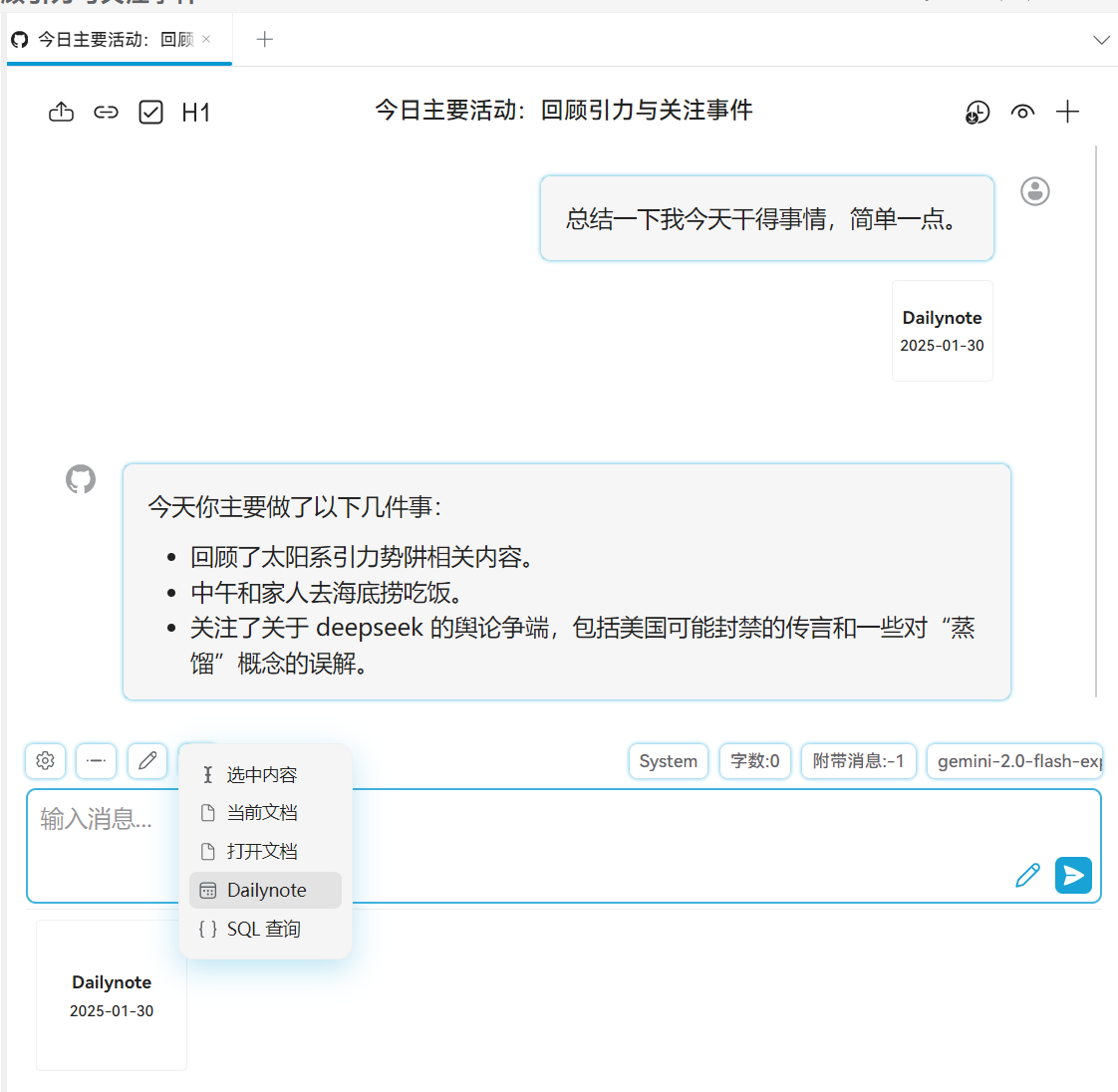Image resolution: width=1118 pixels, height=1092 pixels.
Task: Select 选中内容 from context menu
Action: 261,775
